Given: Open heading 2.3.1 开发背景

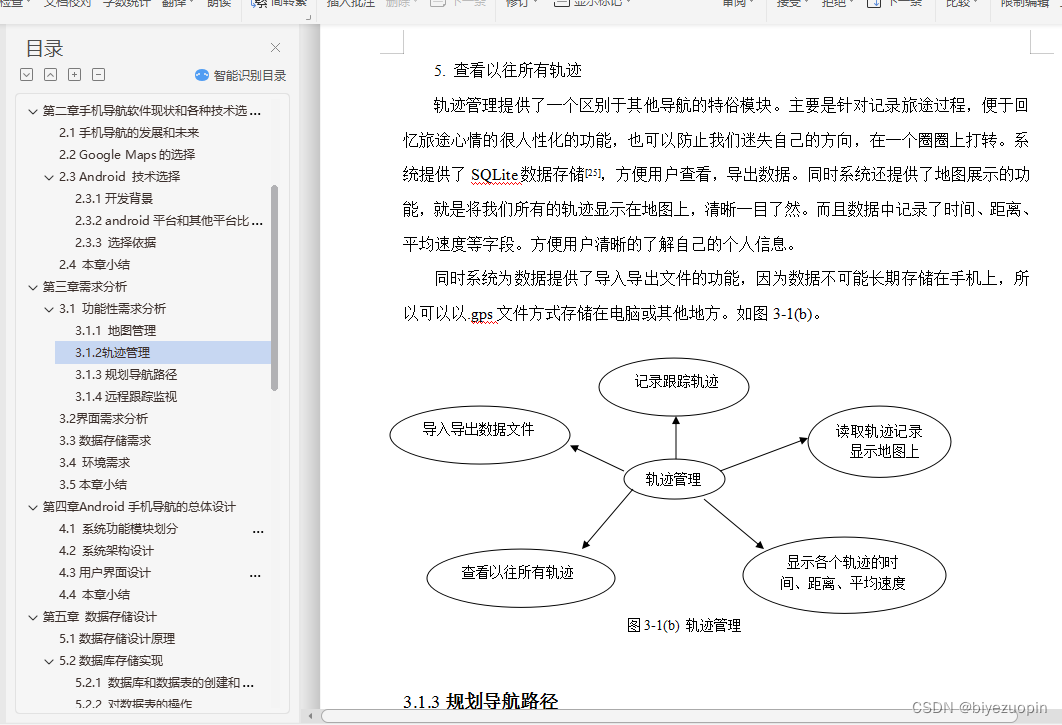Looking at the screenshot, I should 114,199.
